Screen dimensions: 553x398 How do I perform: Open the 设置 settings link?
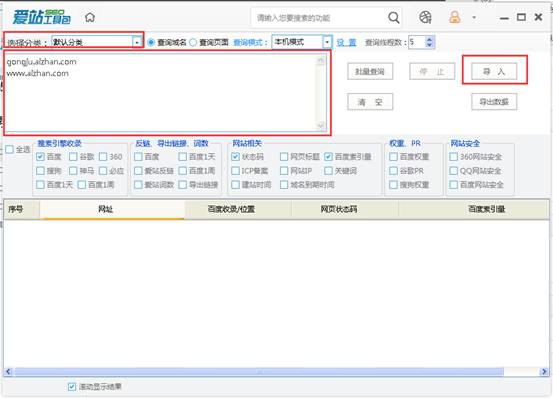click(x=346, y=43)
